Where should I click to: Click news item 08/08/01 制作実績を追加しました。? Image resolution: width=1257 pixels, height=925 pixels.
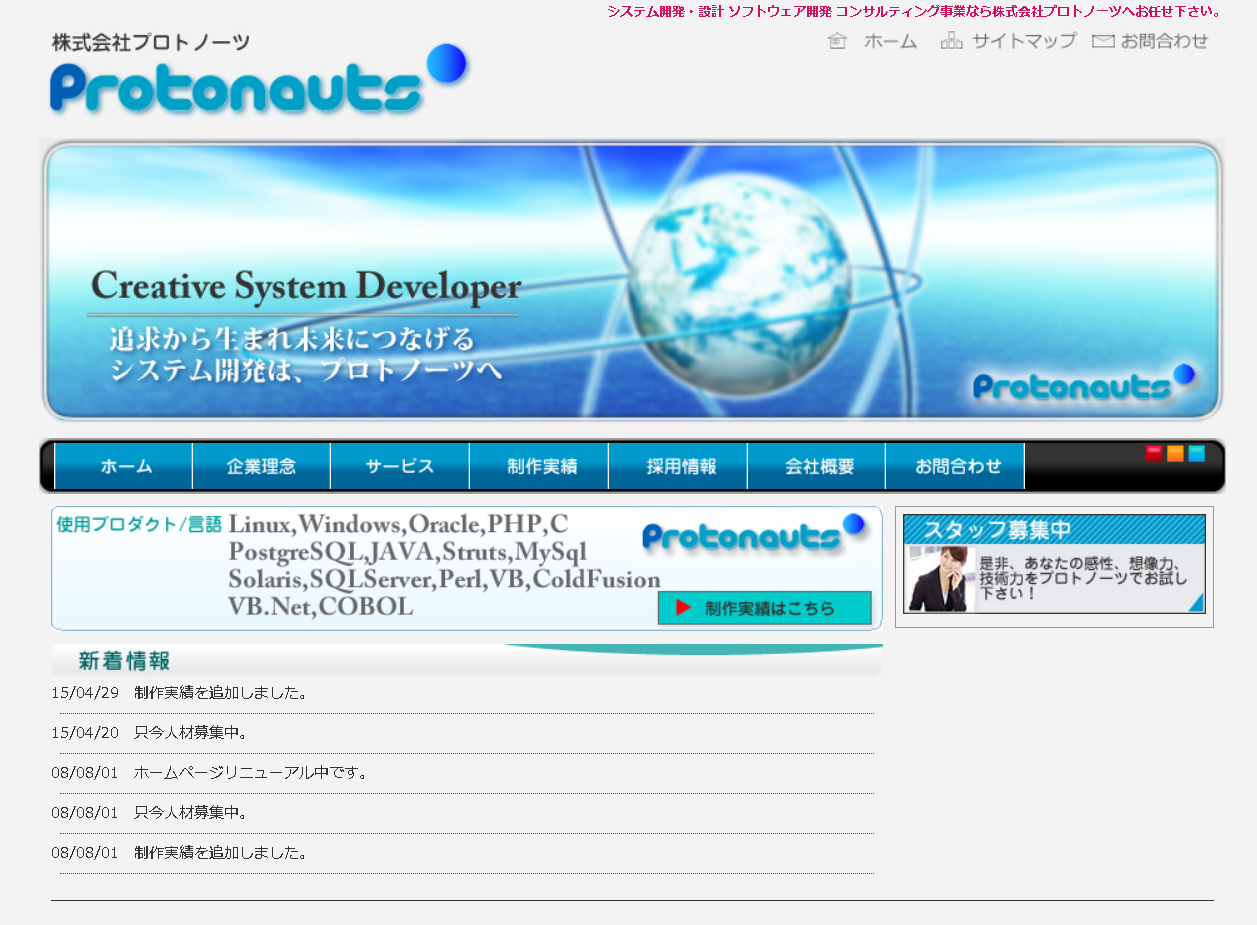[180, 852]
